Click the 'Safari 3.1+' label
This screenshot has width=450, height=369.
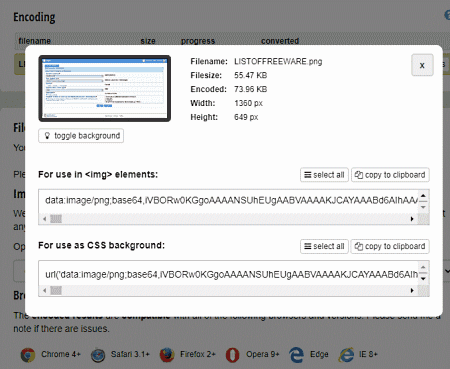[130, 354]
